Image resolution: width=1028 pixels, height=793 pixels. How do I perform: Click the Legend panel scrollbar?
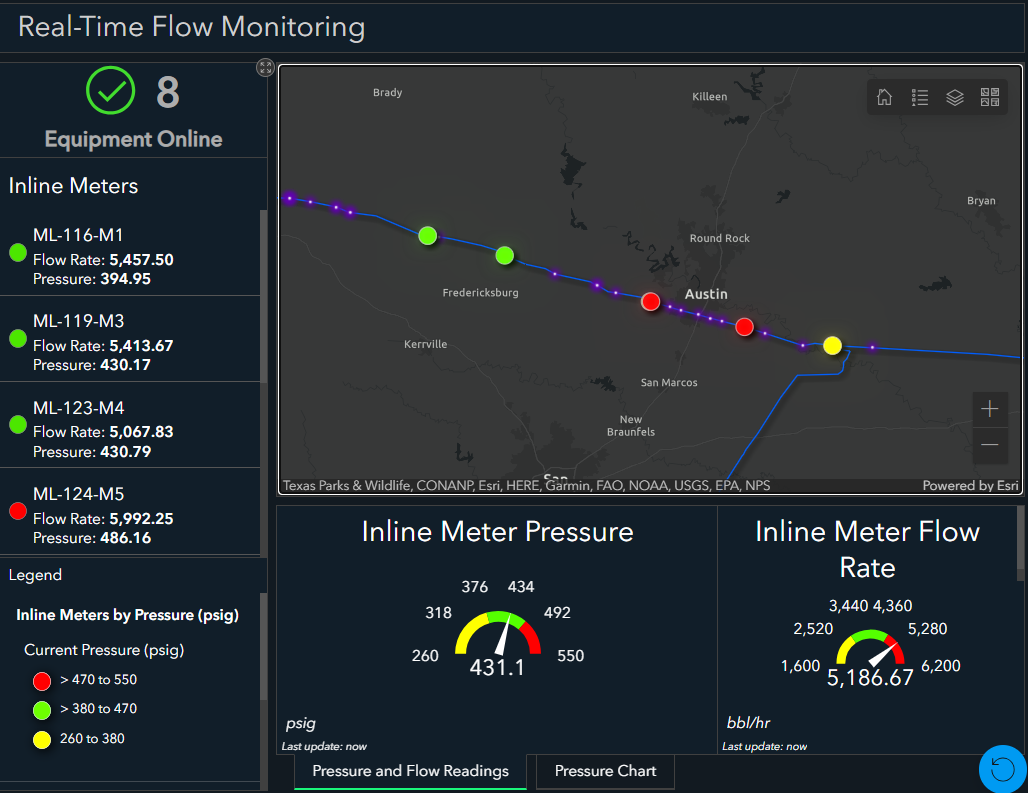pos(264,646)
